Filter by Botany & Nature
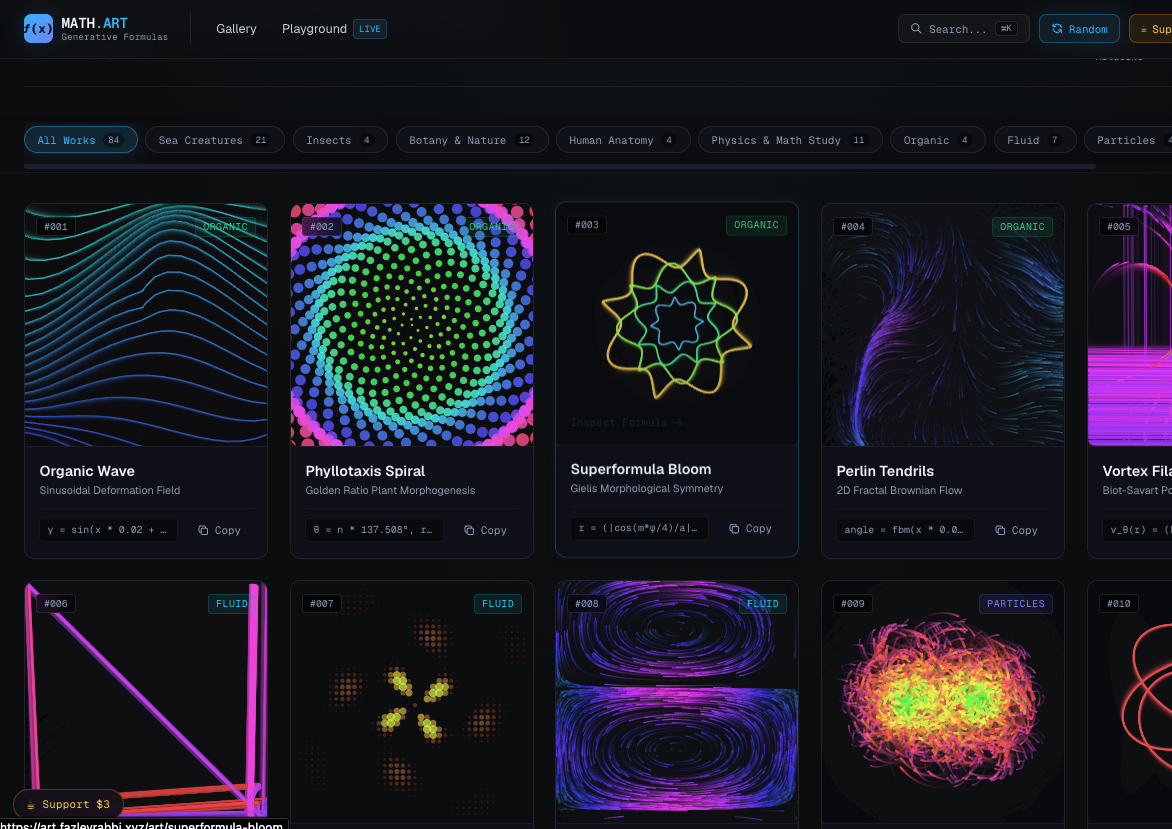 (472, 140)
